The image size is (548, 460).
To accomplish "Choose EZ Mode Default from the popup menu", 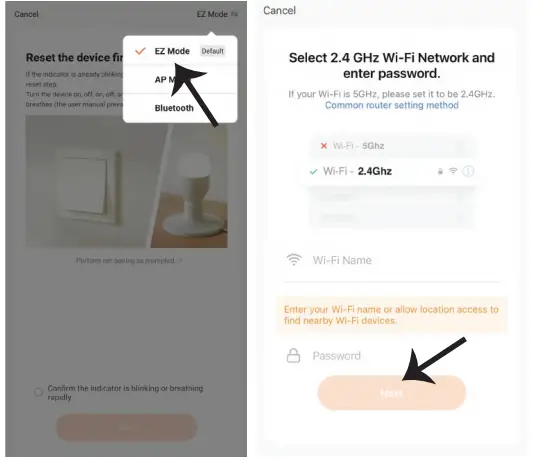I will (180, 51).
